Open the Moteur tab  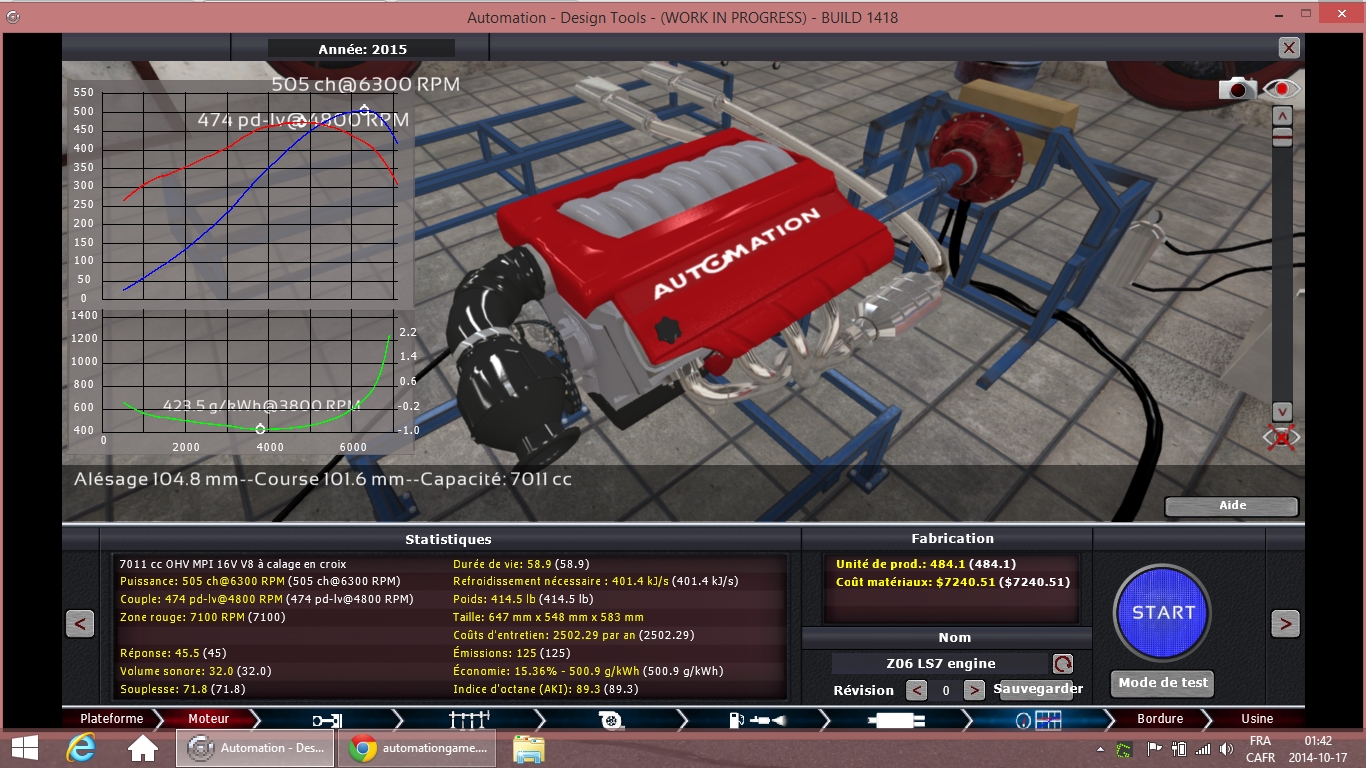click(x=209, y=718)
